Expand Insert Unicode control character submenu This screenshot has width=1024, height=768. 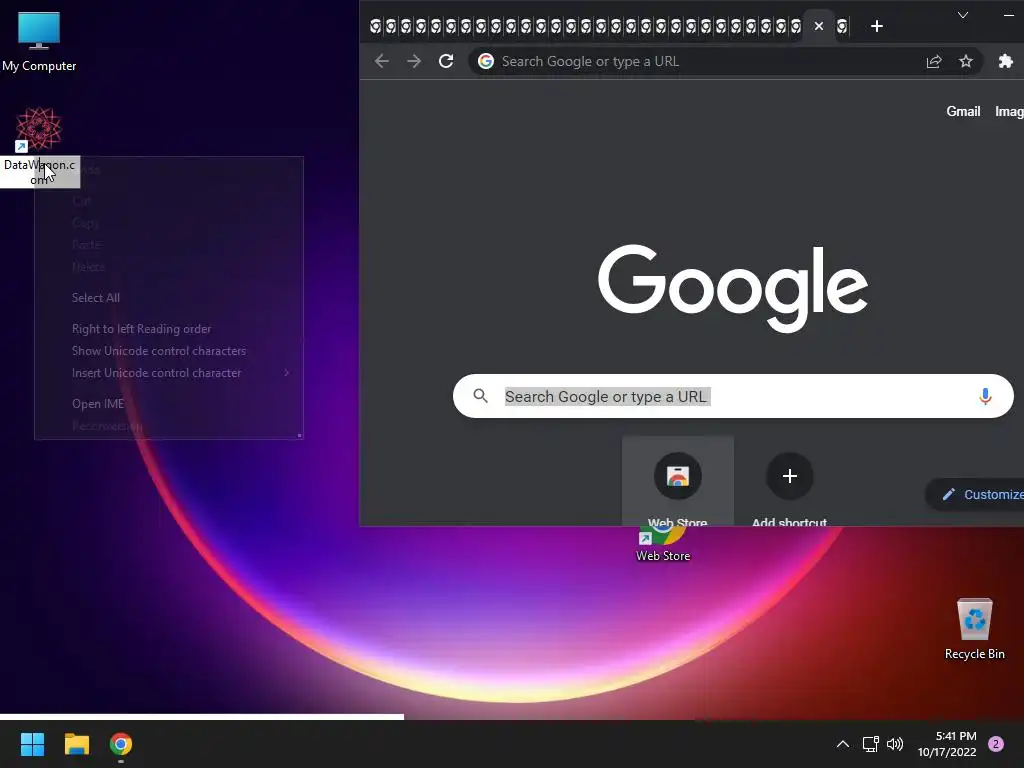[168, 373]
